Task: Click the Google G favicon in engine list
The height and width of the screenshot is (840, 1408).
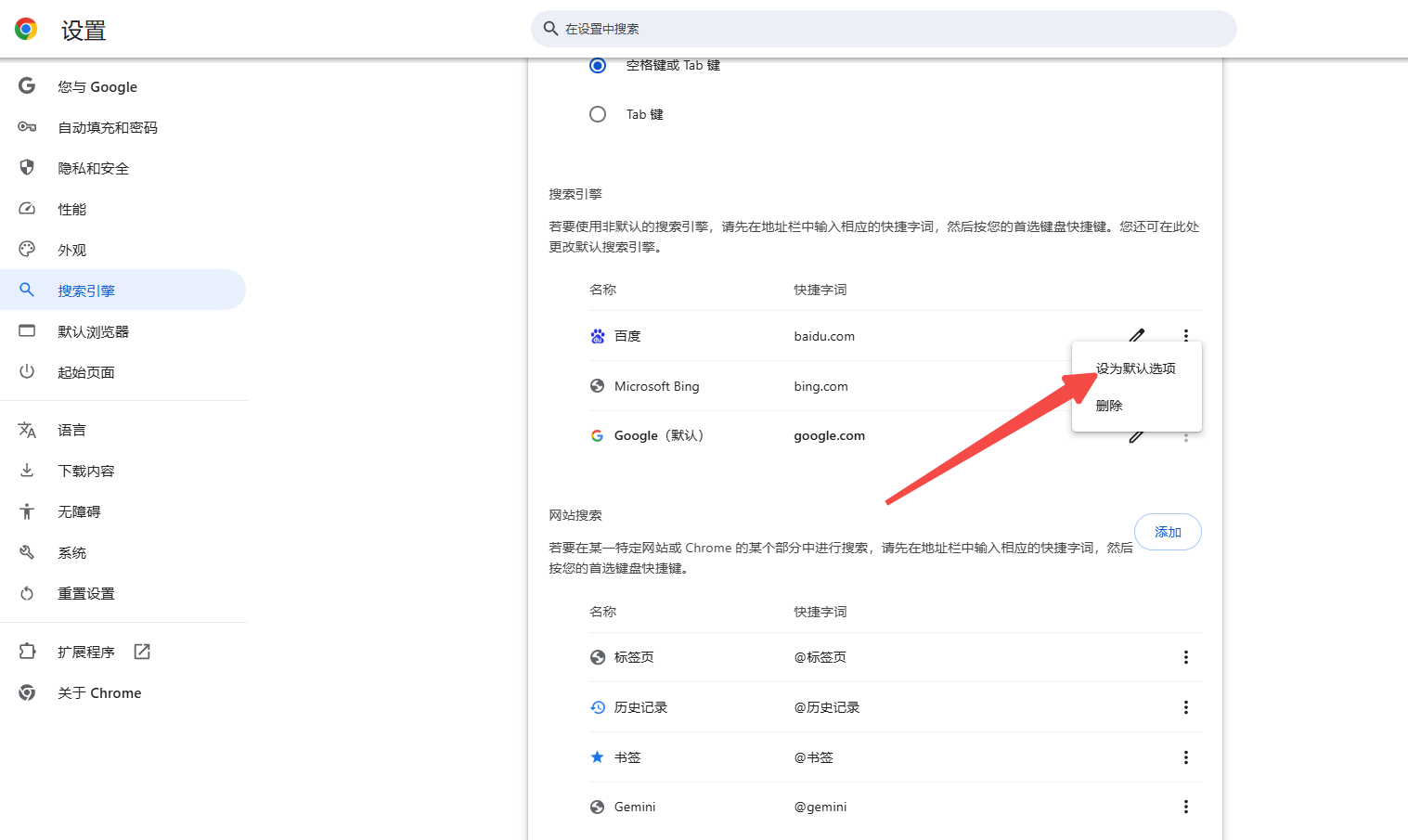Action: click(598, 436)
